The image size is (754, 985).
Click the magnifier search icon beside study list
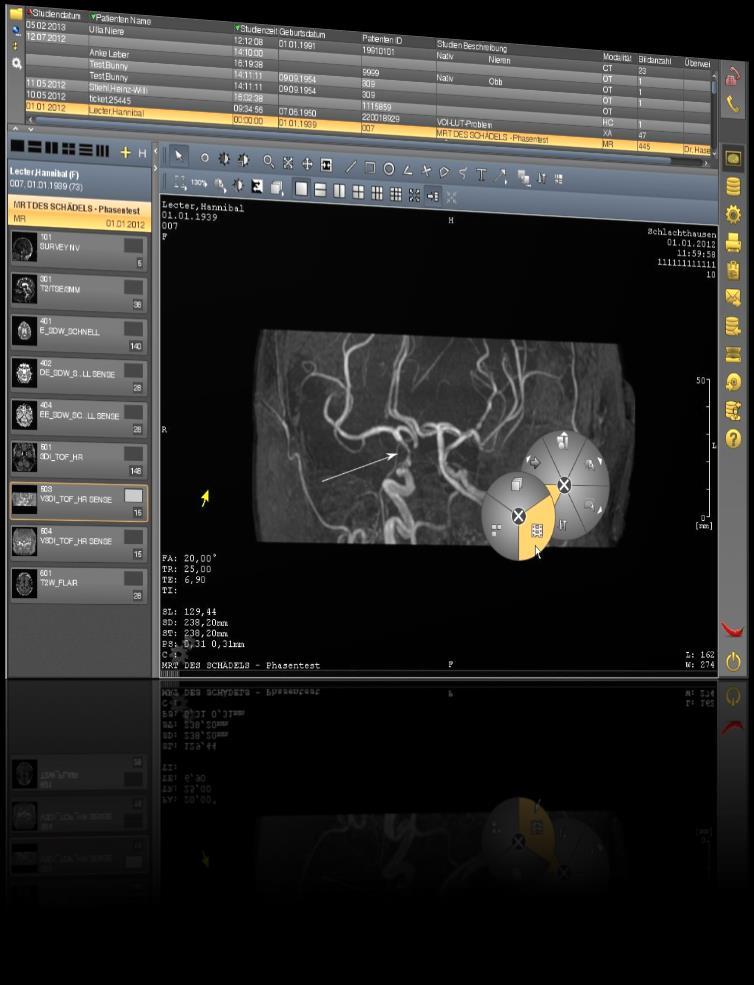click(16, 63)
